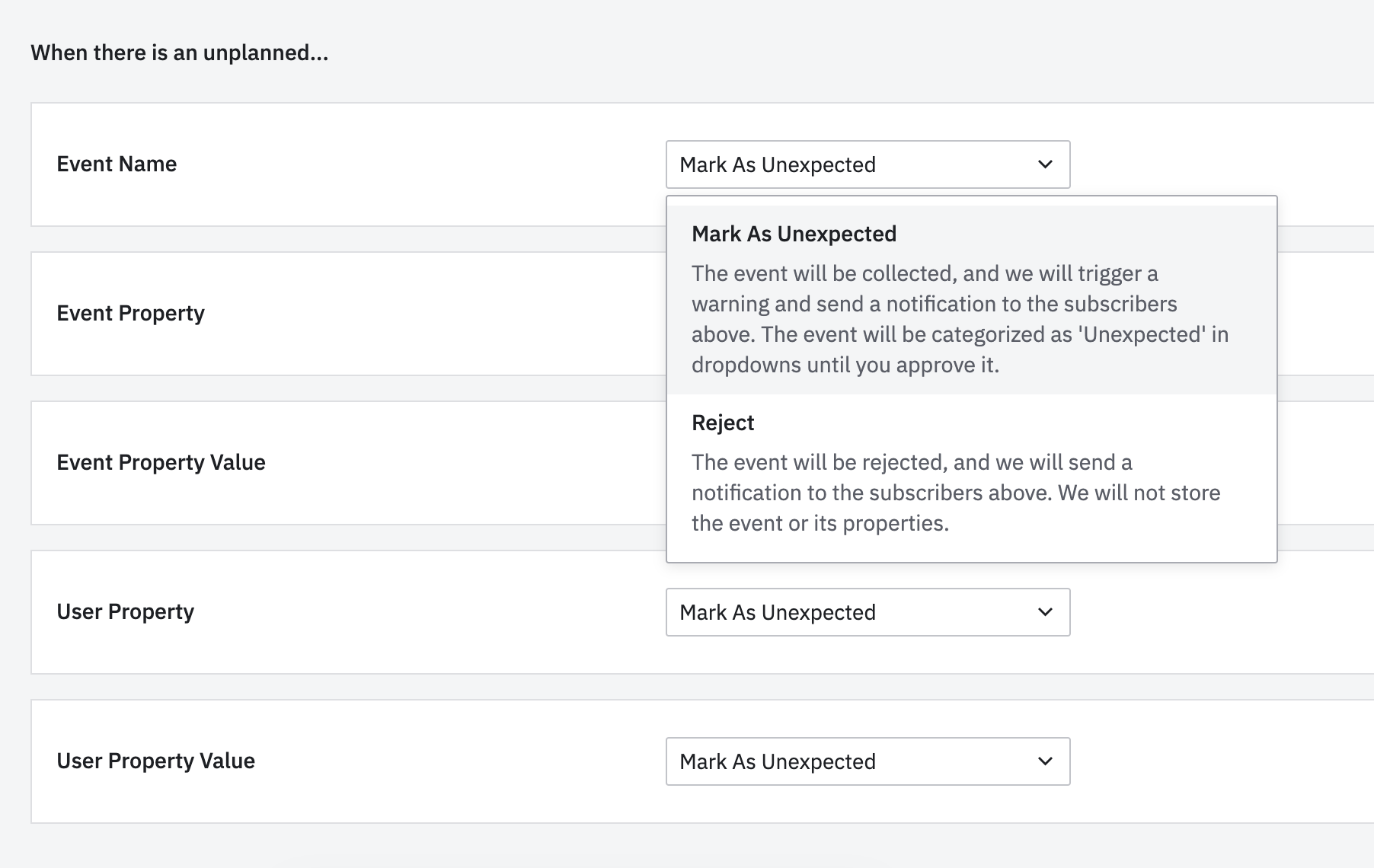
Task: Click the Event Property row label
Action: tap(130, 313)
